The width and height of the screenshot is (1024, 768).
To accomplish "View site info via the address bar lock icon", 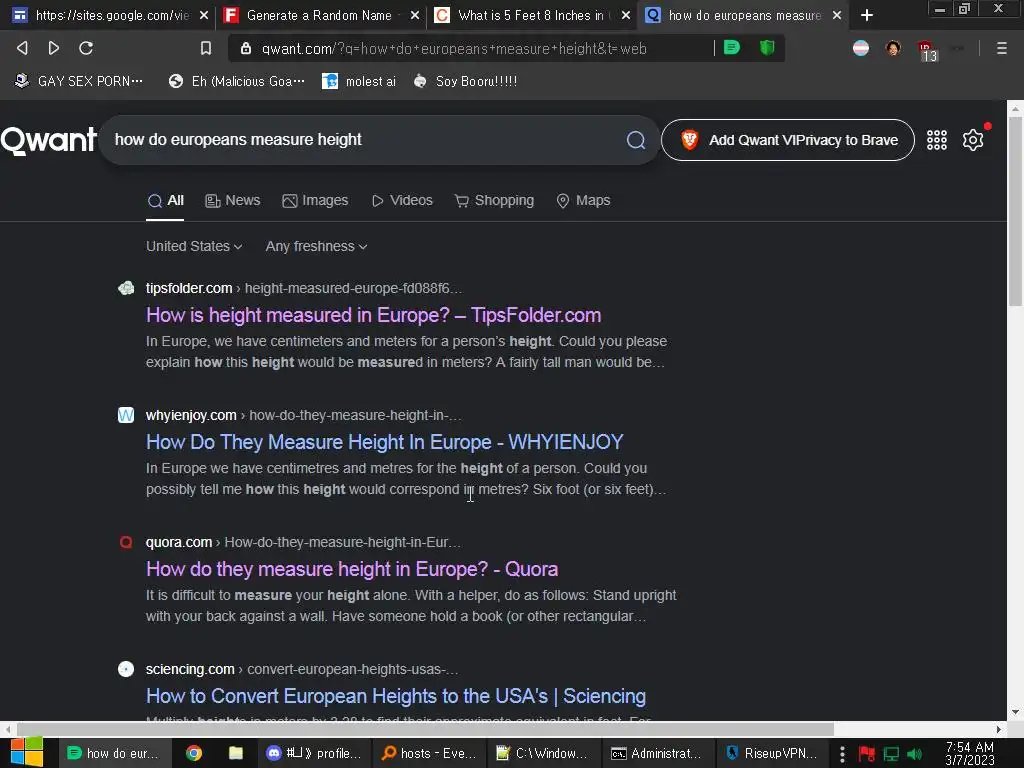I will 246,48.
